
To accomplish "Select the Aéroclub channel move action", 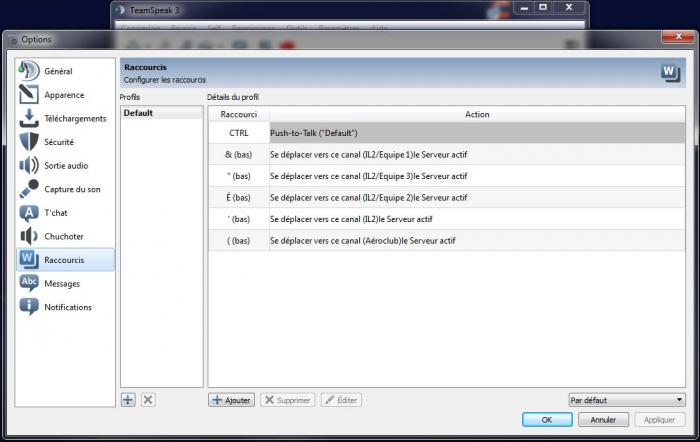I will (x=477, y=240).
